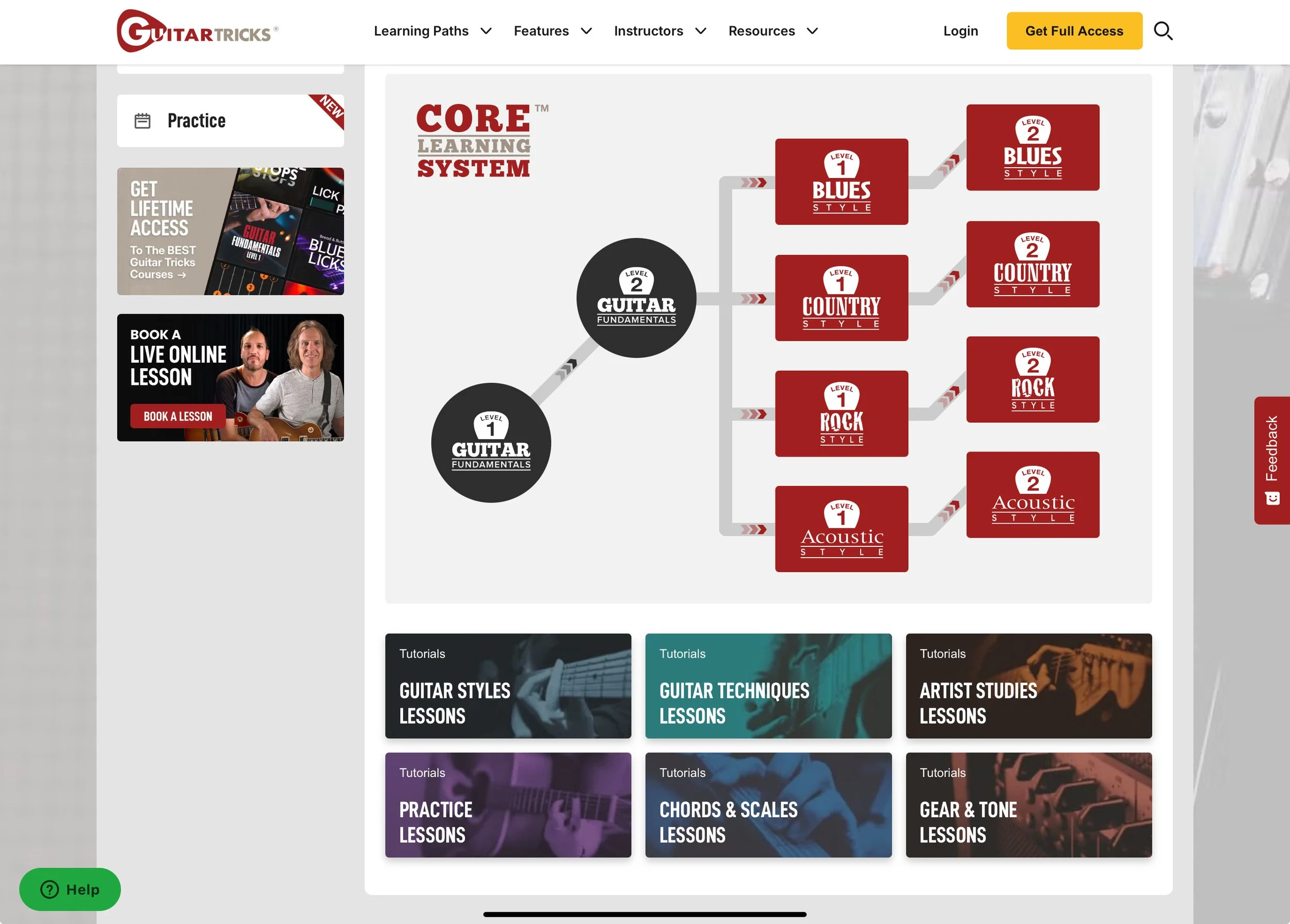Choose Blues Style Level 2 tile
1290x924 pixels.
click(x=1033, y=147)
